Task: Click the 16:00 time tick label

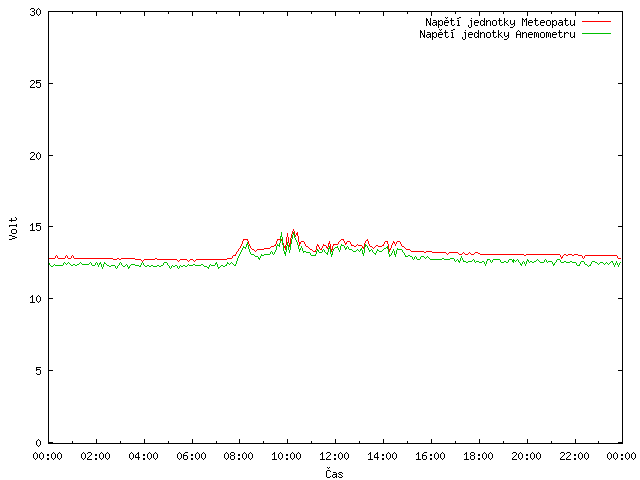Action: (x=431, y=456)
